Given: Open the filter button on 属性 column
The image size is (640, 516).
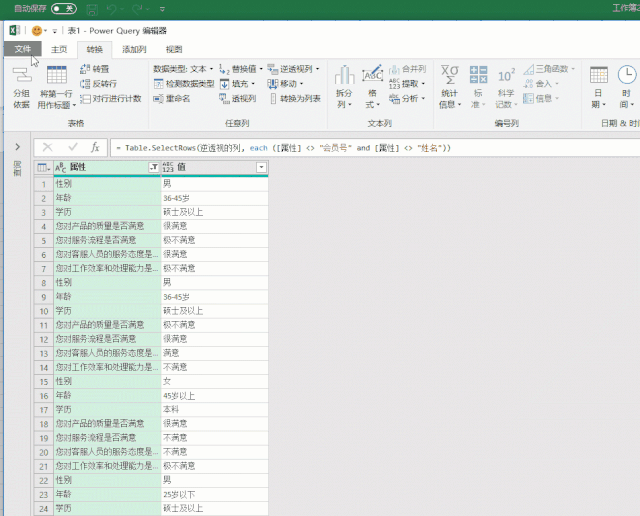Looking at the screenshot, I should pos(154,167).
